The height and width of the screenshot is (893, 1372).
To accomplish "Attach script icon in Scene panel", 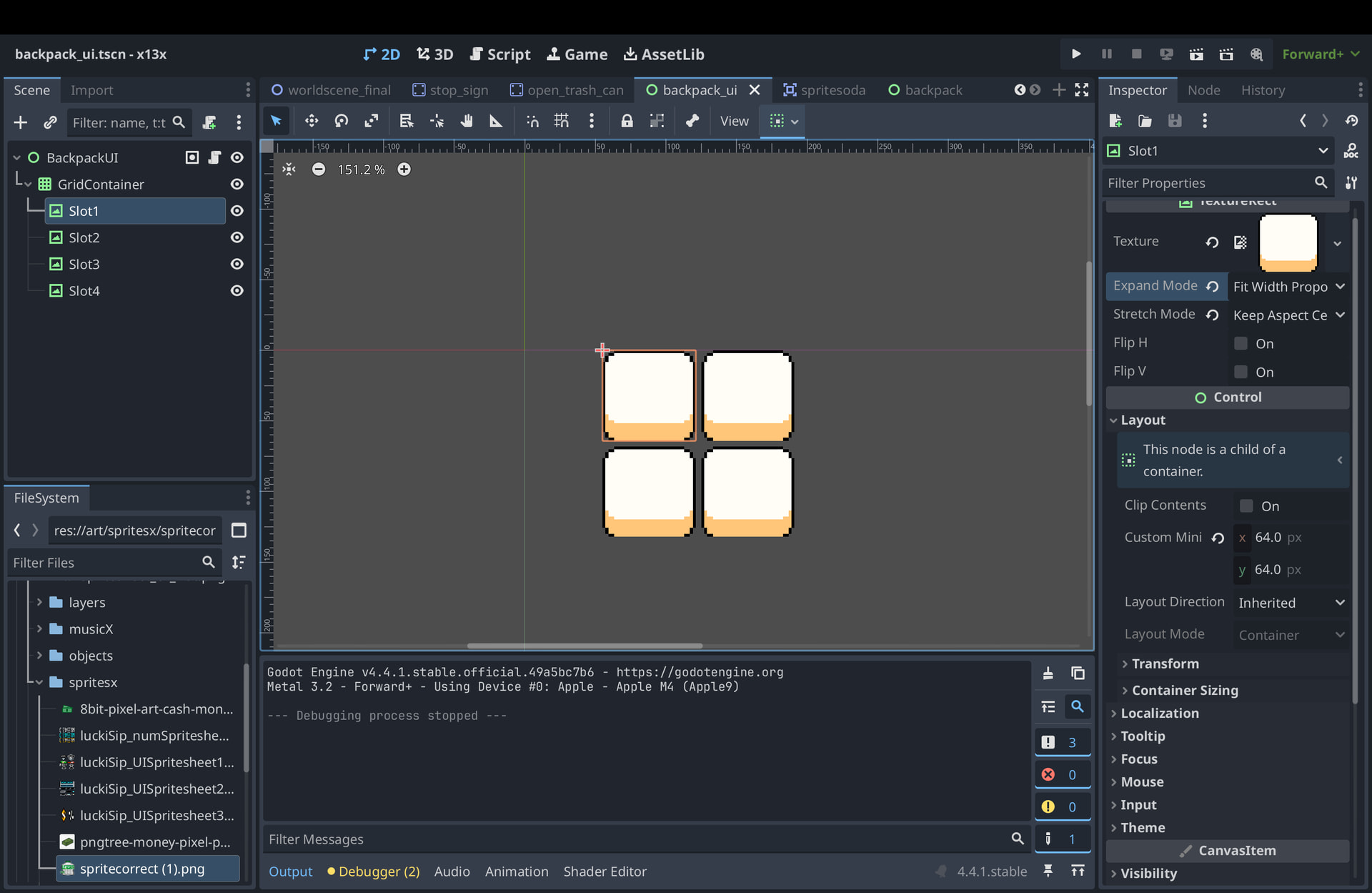I will point(209,122).
